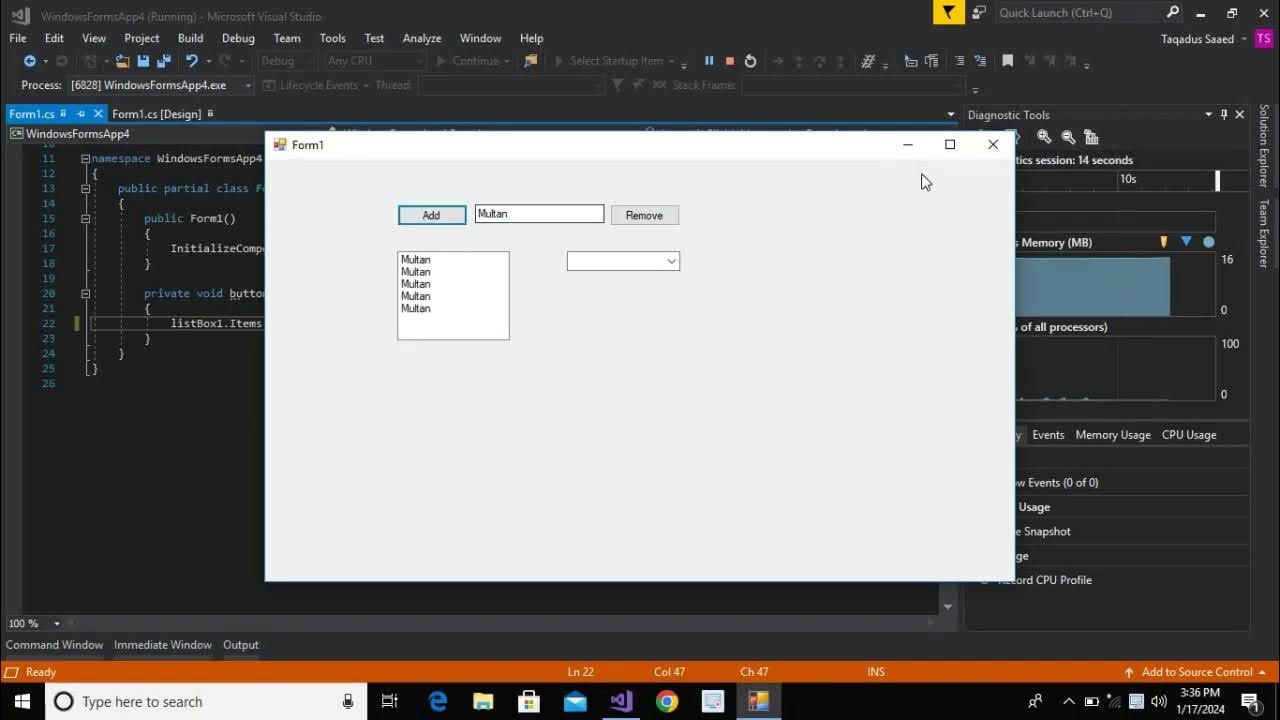Open the Diagnostic Tools window options dropdown
The image size is (1280, 720).
[1208, 115]
